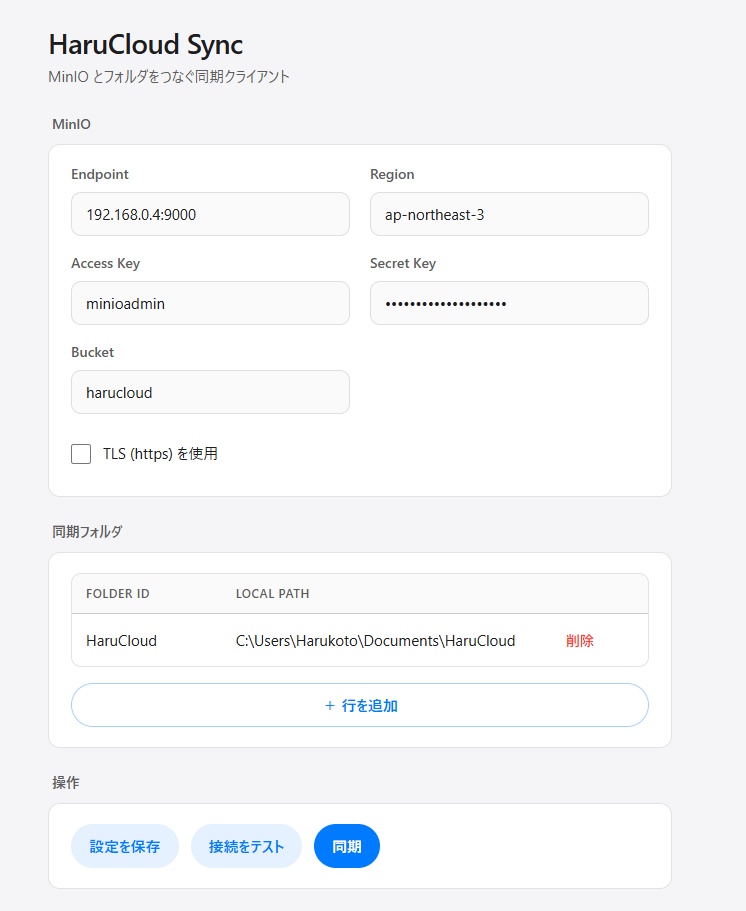Click the Endpoint input field
The image size is (746, 911).
click(x=210, y=214)
